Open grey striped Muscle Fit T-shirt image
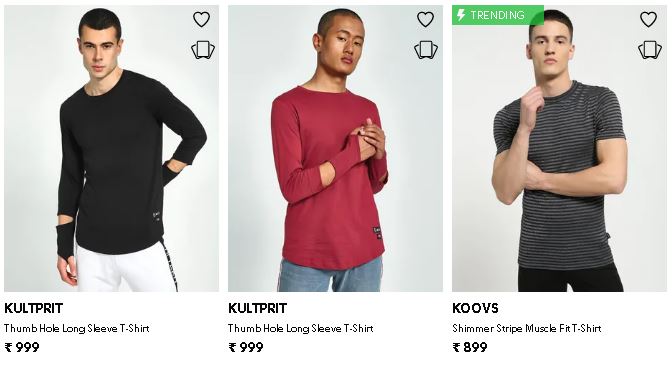672x368 pixels. 559,148
